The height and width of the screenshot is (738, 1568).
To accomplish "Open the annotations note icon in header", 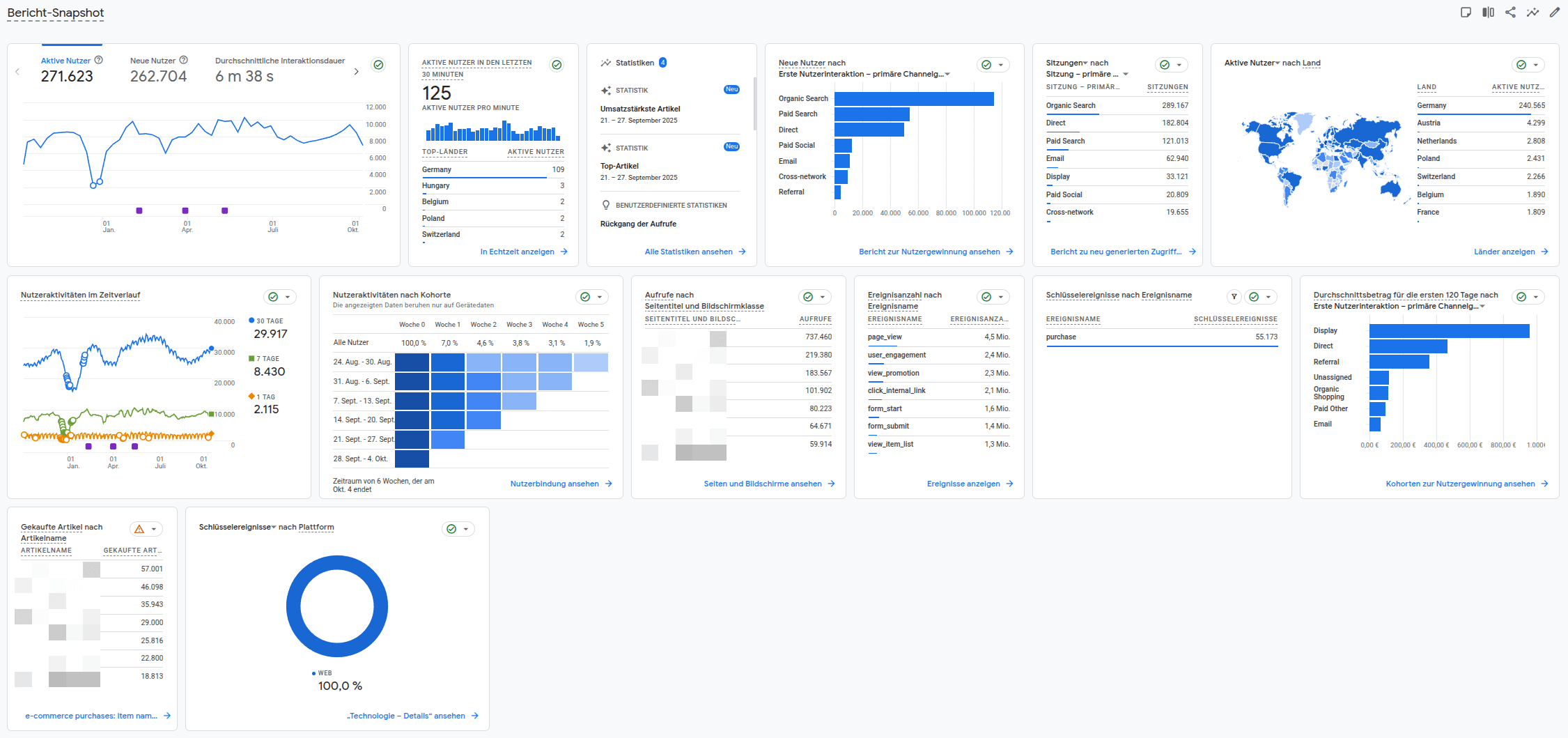I will tap(1466, 13).
